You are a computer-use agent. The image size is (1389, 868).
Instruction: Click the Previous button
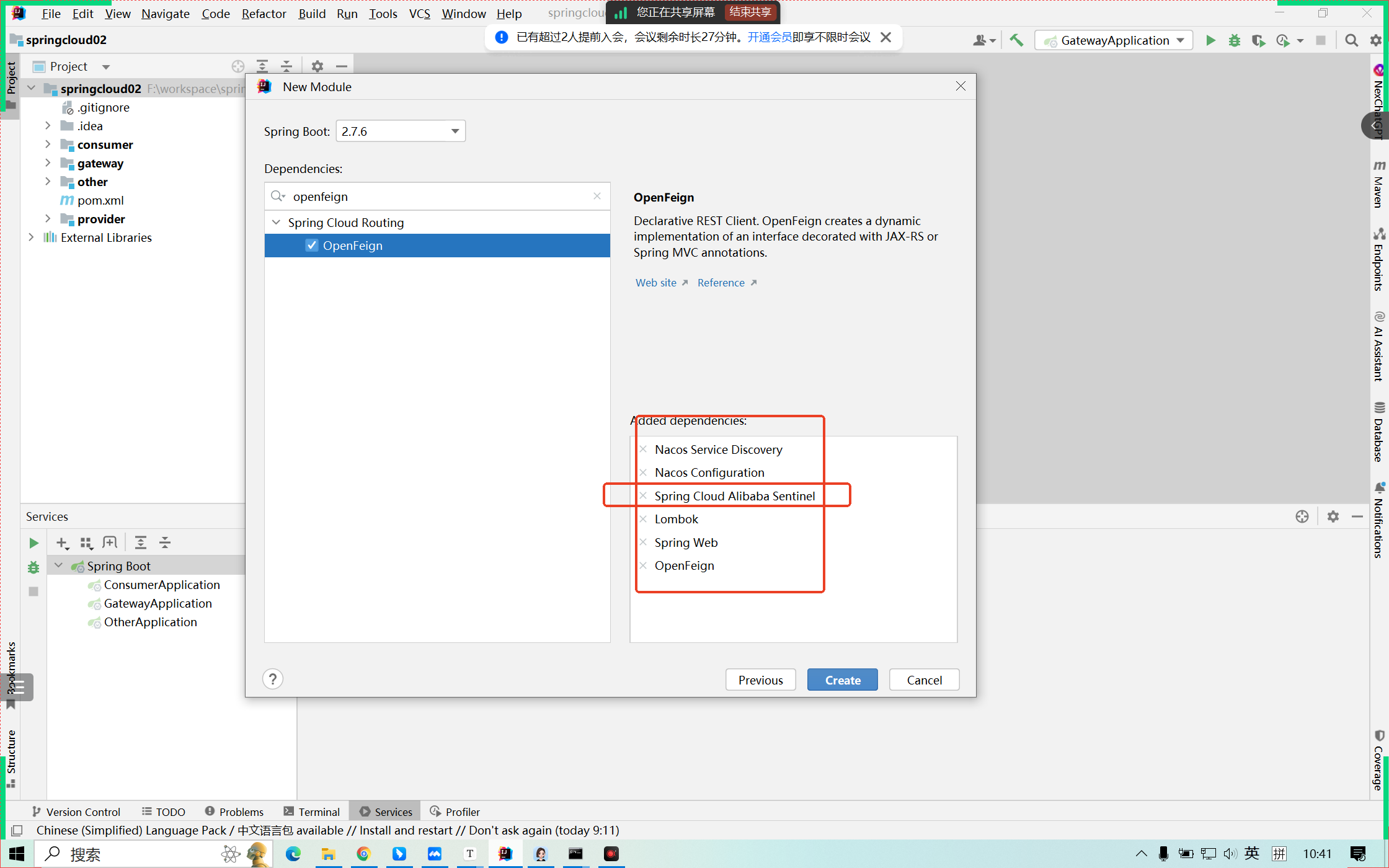(761, 680)
